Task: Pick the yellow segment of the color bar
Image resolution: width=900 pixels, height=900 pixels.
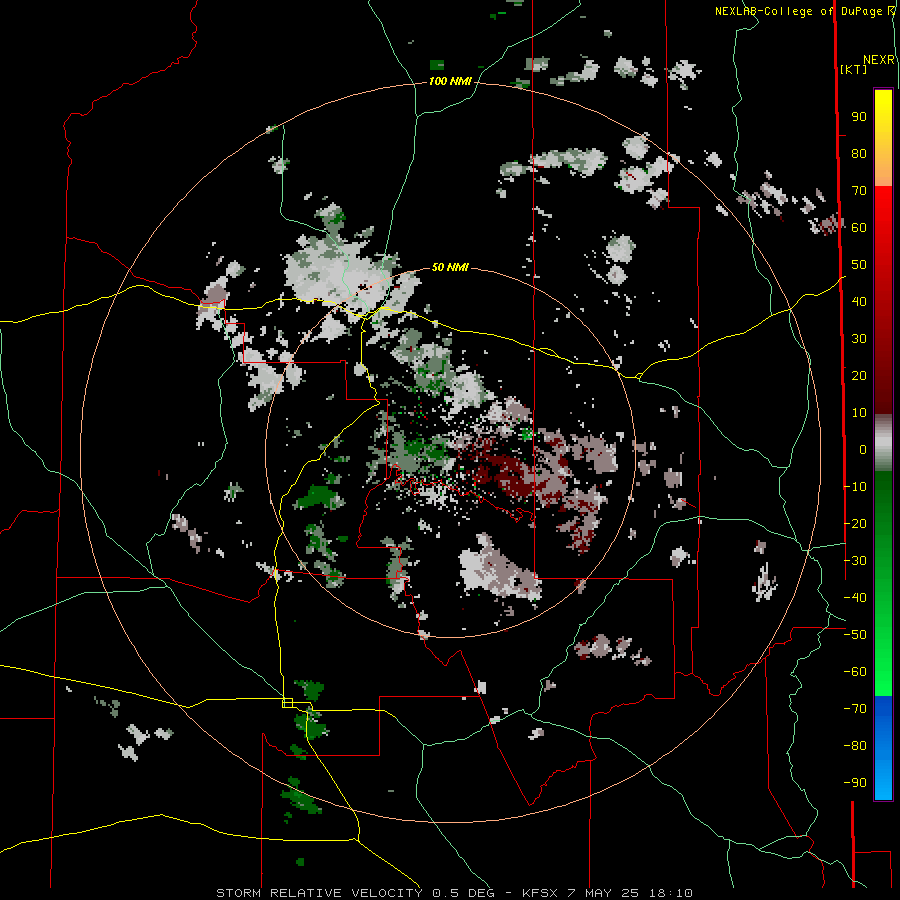Action: click(x=883, y=138)
